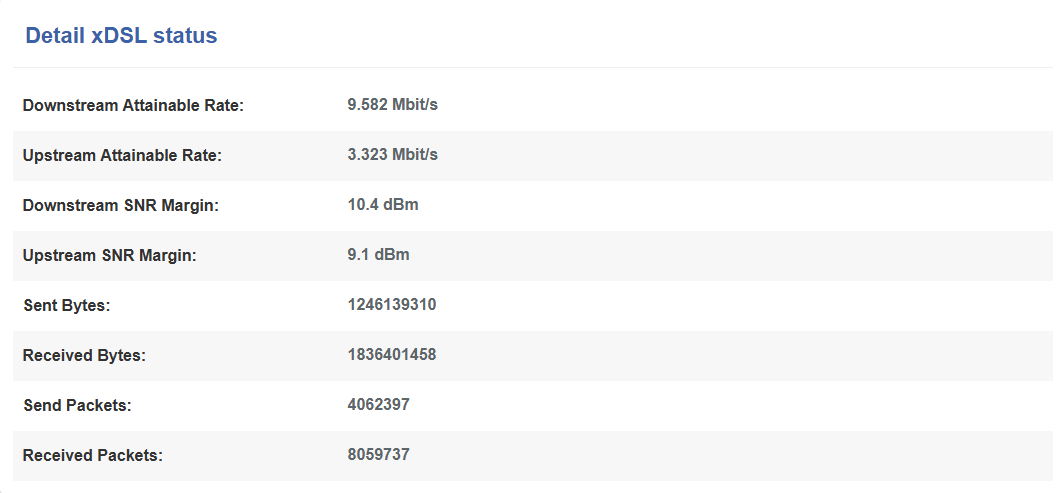The image size is (1063, 493).
Task: Select the Downstream Attainable Rate label
Action: point(133,106)
